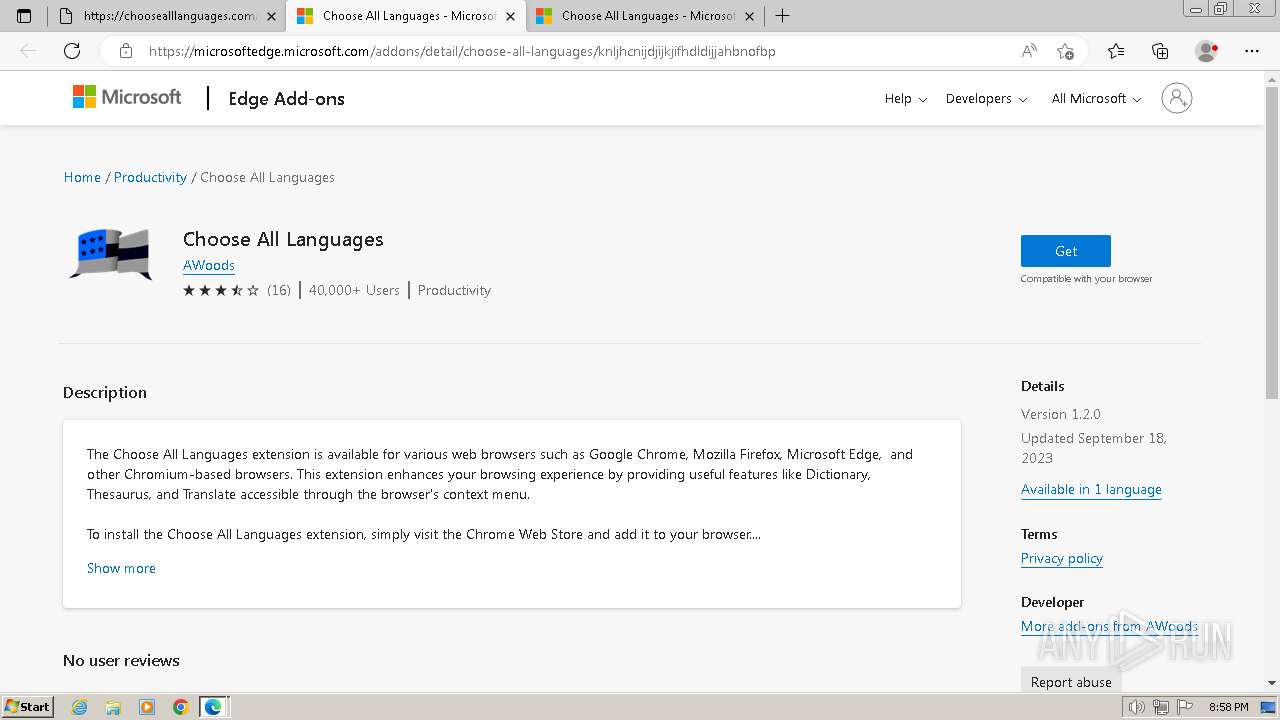Launch Windows Media Player from taskbar
Viewport: 1280px width, 720px height.
pos(147,707)
